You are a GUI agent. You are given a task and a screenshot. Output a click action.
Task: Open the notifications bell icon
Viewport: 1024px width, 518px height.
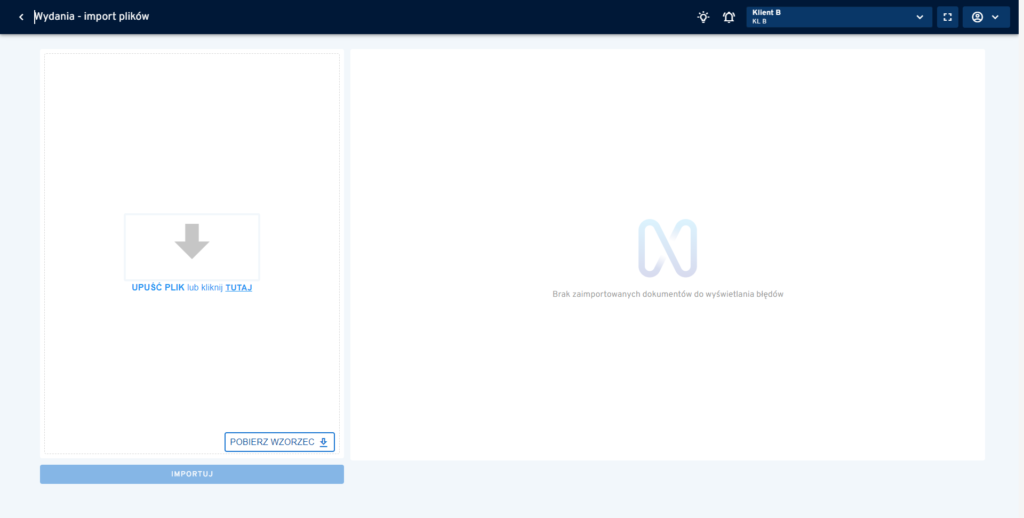coord(729,17)
